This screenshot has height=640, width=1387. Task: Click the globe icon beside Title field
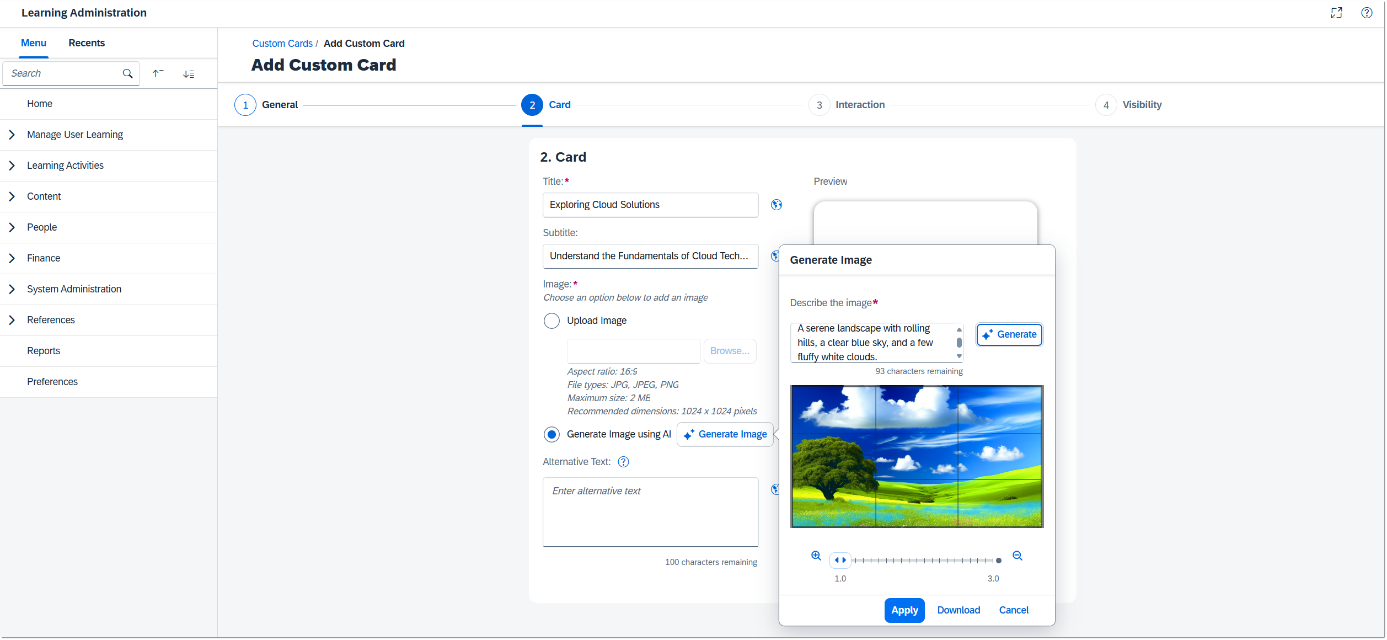pos(777,205)
